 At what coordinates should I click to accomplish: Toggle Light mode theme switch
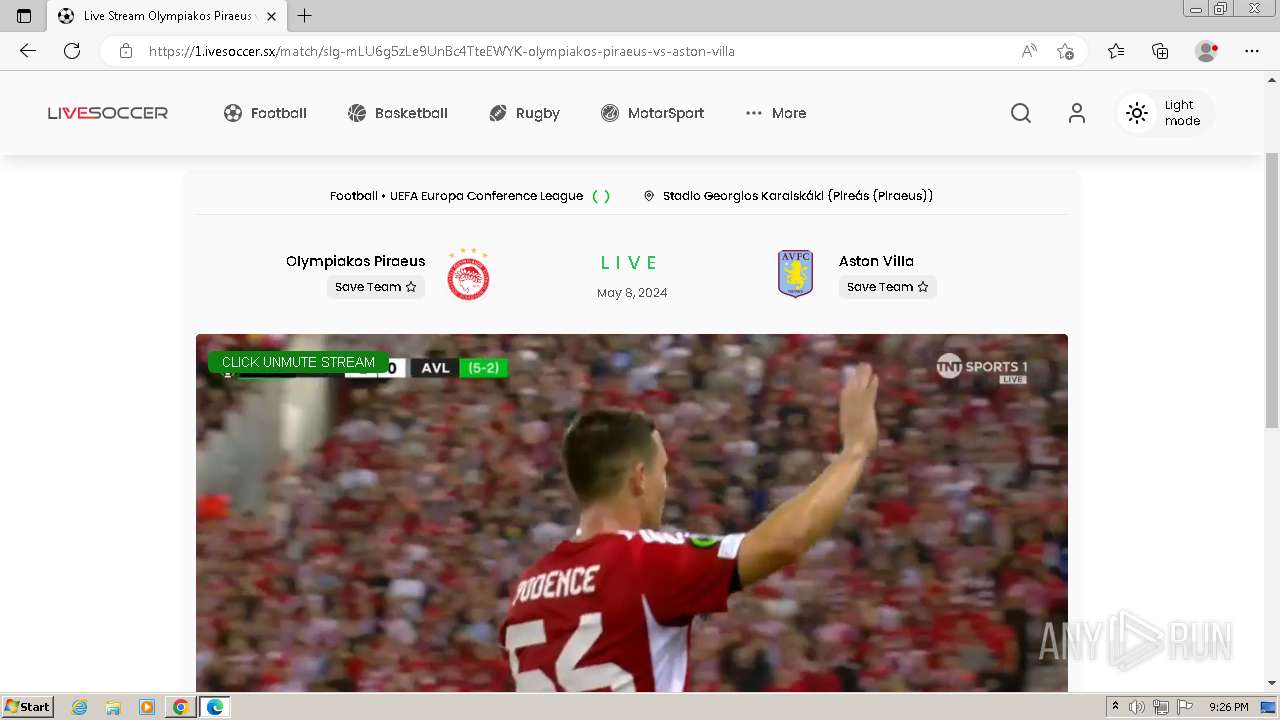1165,113
